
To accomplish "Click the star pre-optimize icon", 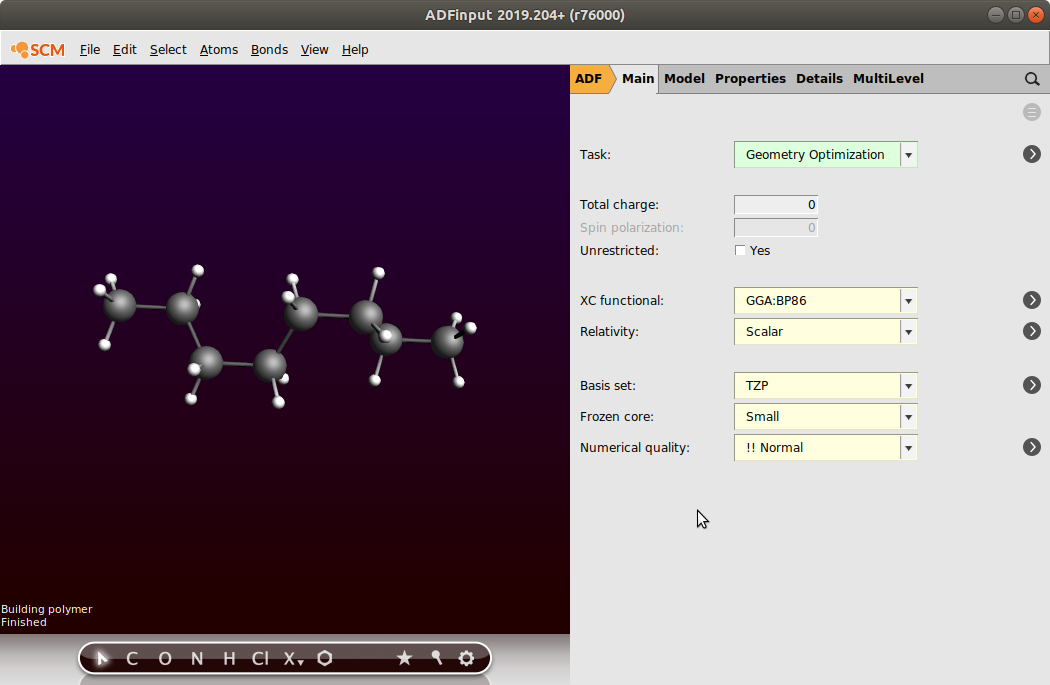I will (x=404, y=658).
